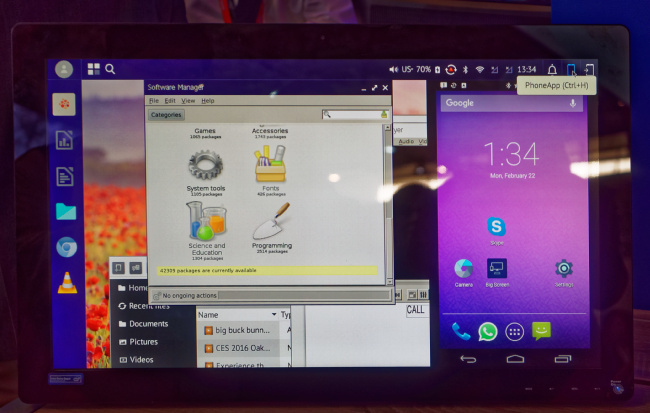Viewport: 650px width, 413px height.
Task: Open the phone app drawer
Action: 514,332
